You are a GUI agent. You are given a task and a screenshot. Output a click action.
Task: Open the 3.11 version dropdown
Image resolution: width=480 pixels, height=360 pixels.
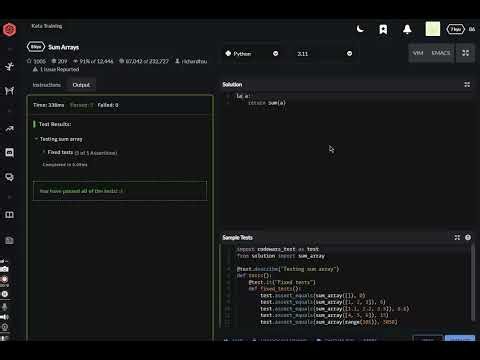pyautogui.click(x=323, y=53)
